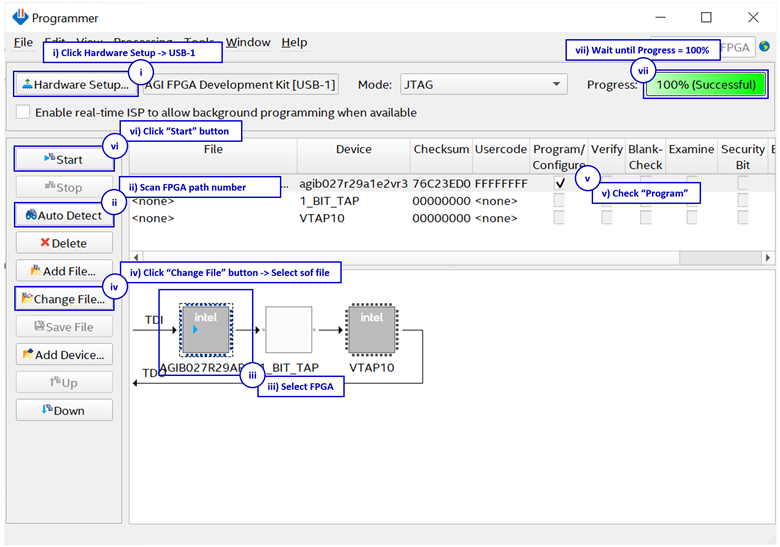Select the AGIB027R29A FPGA chip in chain
This screenshot has height=547, width=780.
click(205, 329)
